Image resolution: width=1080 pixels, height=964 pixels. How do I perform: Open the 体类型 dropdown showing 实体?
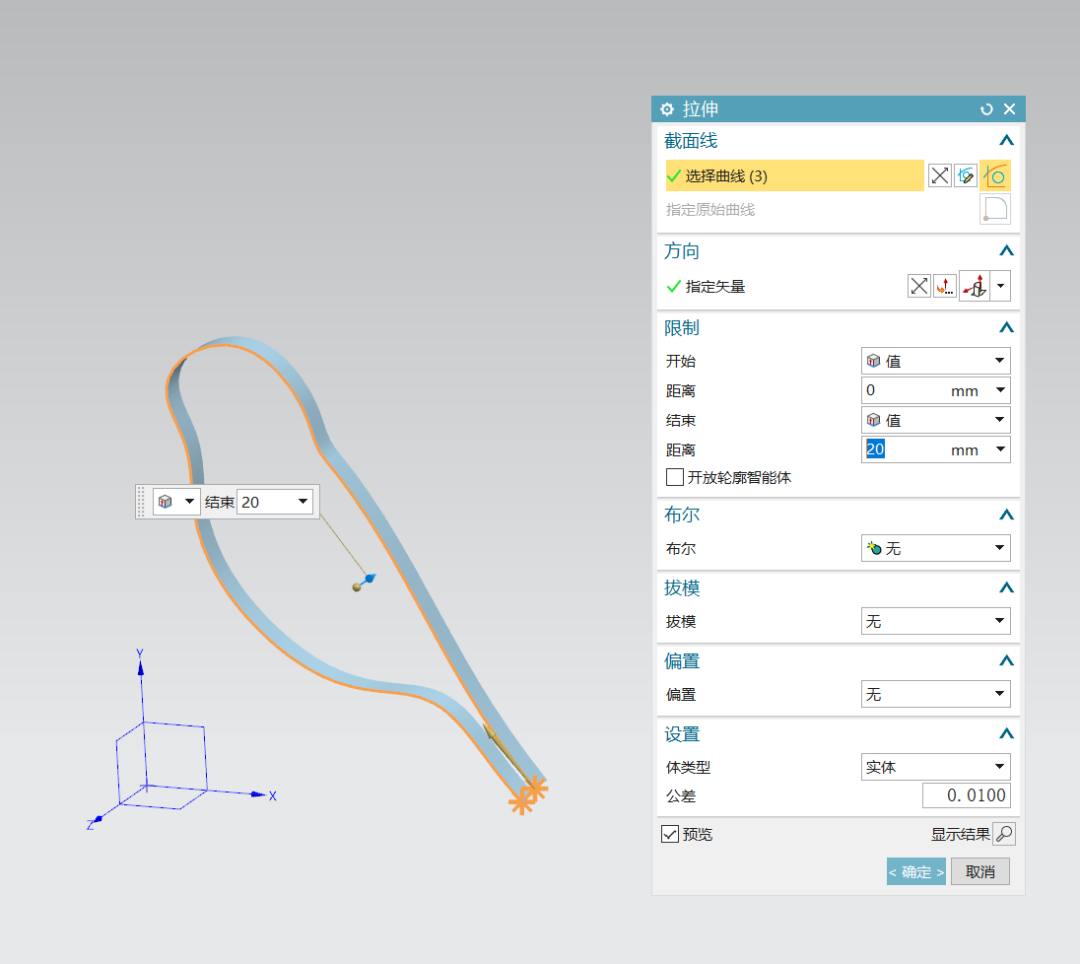coord(935,767)
